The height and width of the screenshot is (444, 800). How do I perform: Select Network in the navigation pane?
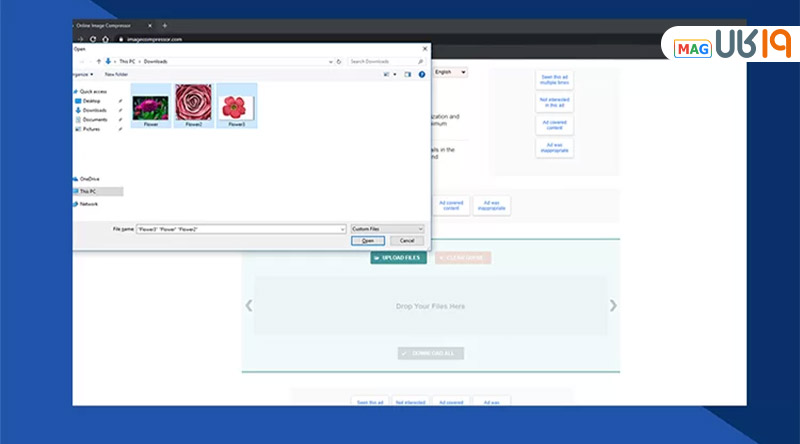coord(88,203)
